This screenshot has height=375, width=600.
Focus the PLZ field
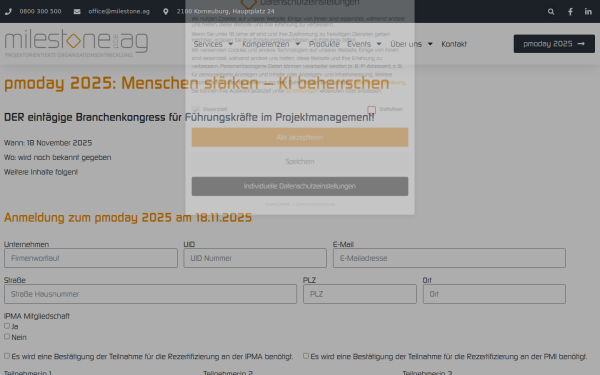click(360, 294)
